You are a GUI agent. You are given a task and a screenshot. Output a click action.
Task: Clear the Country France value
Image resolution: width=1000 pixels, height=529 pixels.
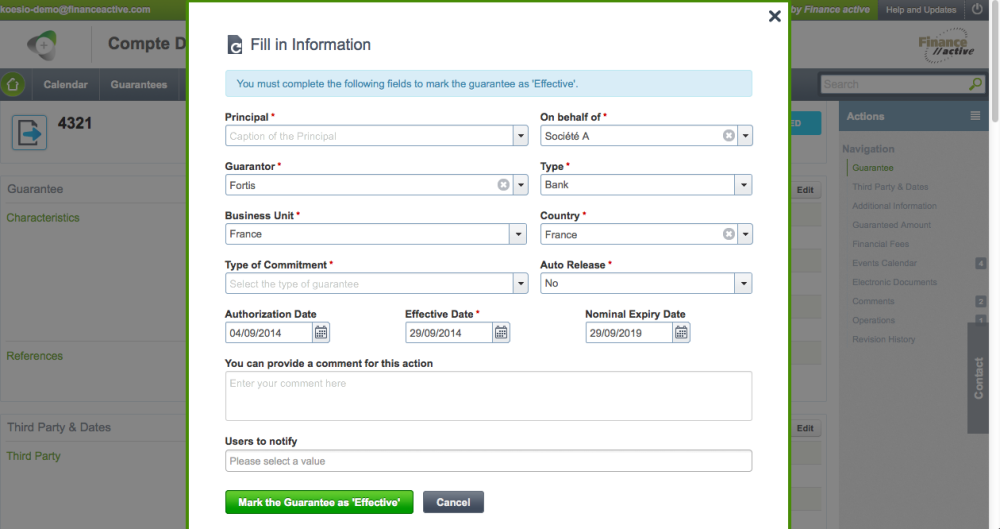coord(728,234)
